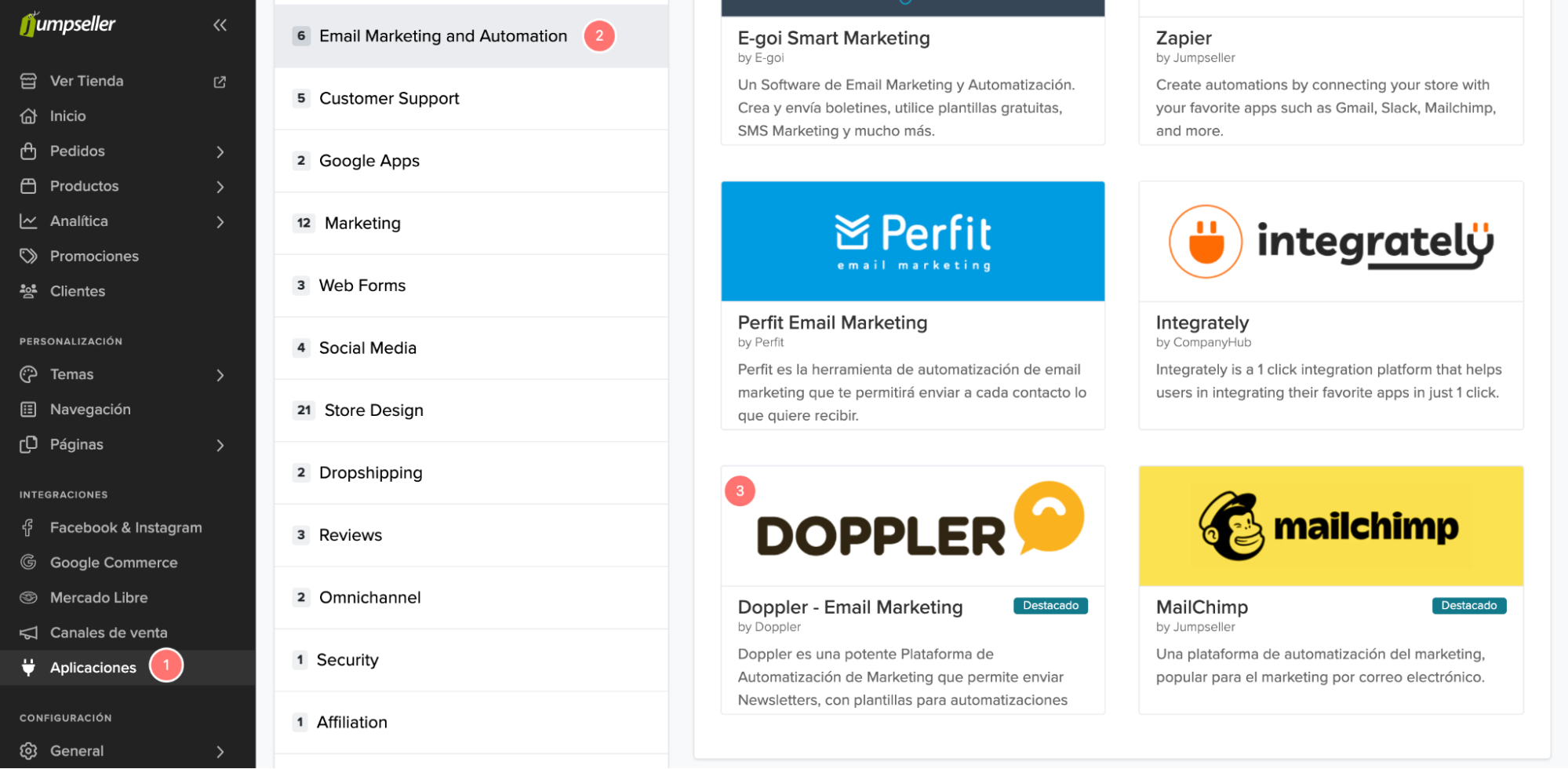Screen dimensions: 1568x769
Task: Choose the Dropshipping category
Action: (370, 473)
